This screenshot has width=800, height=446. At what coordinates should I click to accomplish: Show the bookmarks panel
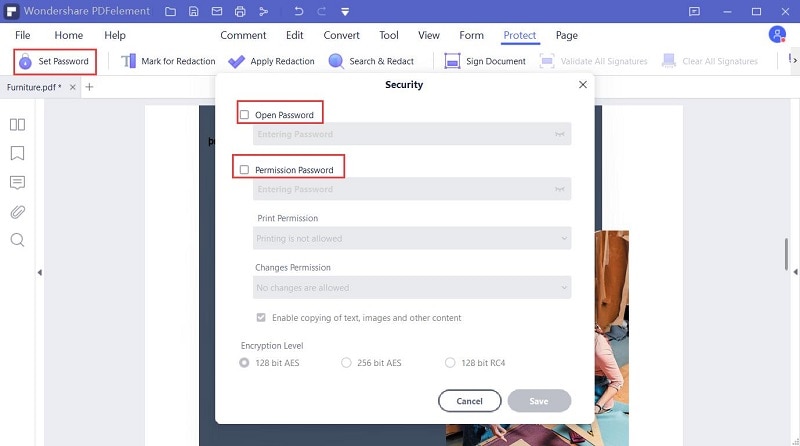pyautogui.click(x=17, y=154)
